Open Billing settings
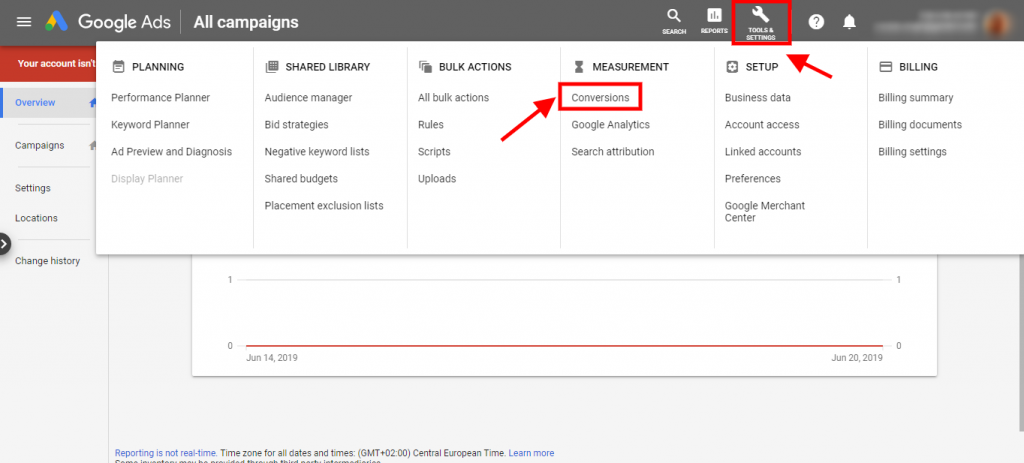This screenshot has width=1024, height=463. (x=912, y=152)
